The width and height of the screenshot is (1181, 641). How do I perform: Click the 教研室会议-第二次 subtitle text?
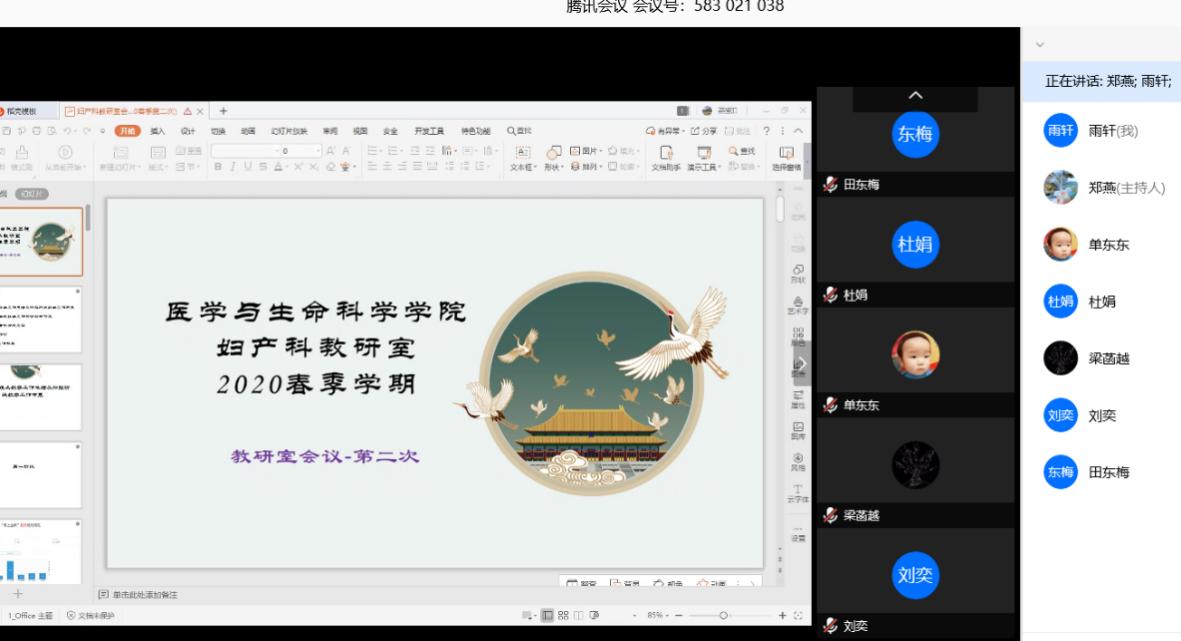coord(325,456)
